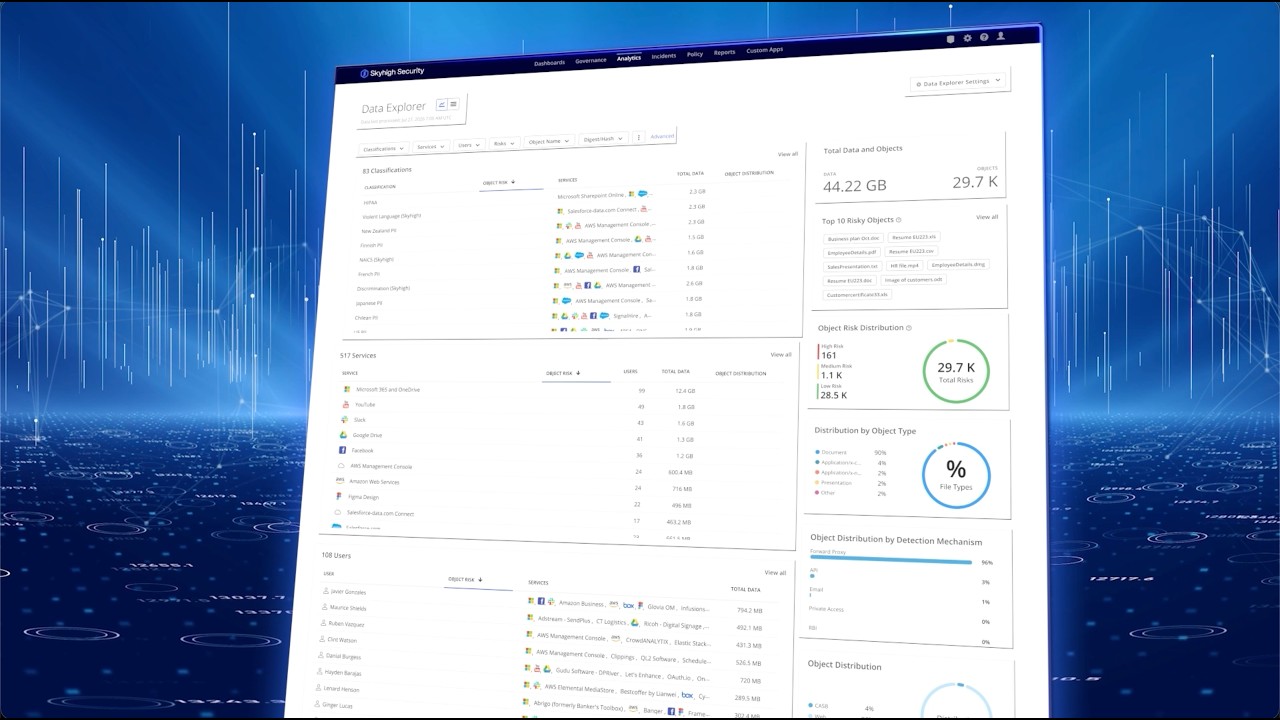Viewport: 1280px width, 720px height.
Task: Sort Users table by Object Risk arrow
Action: (480, 580)
